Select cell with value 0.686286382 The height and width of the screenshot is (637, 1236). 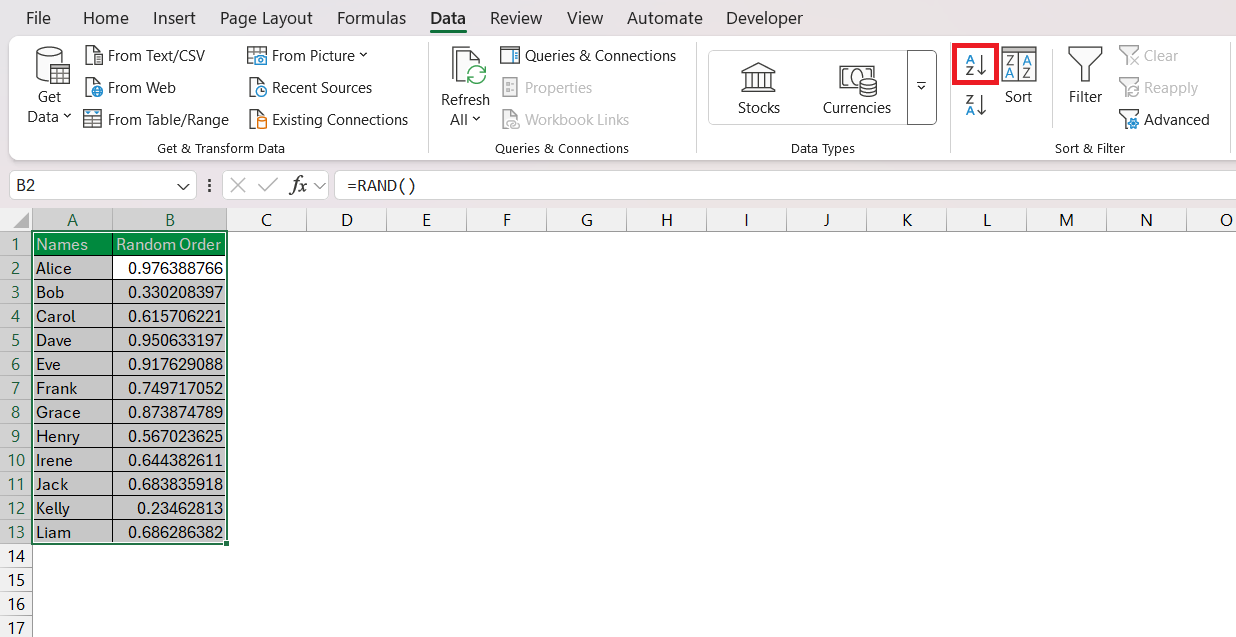pyautogui.click(x=170, y=532)
